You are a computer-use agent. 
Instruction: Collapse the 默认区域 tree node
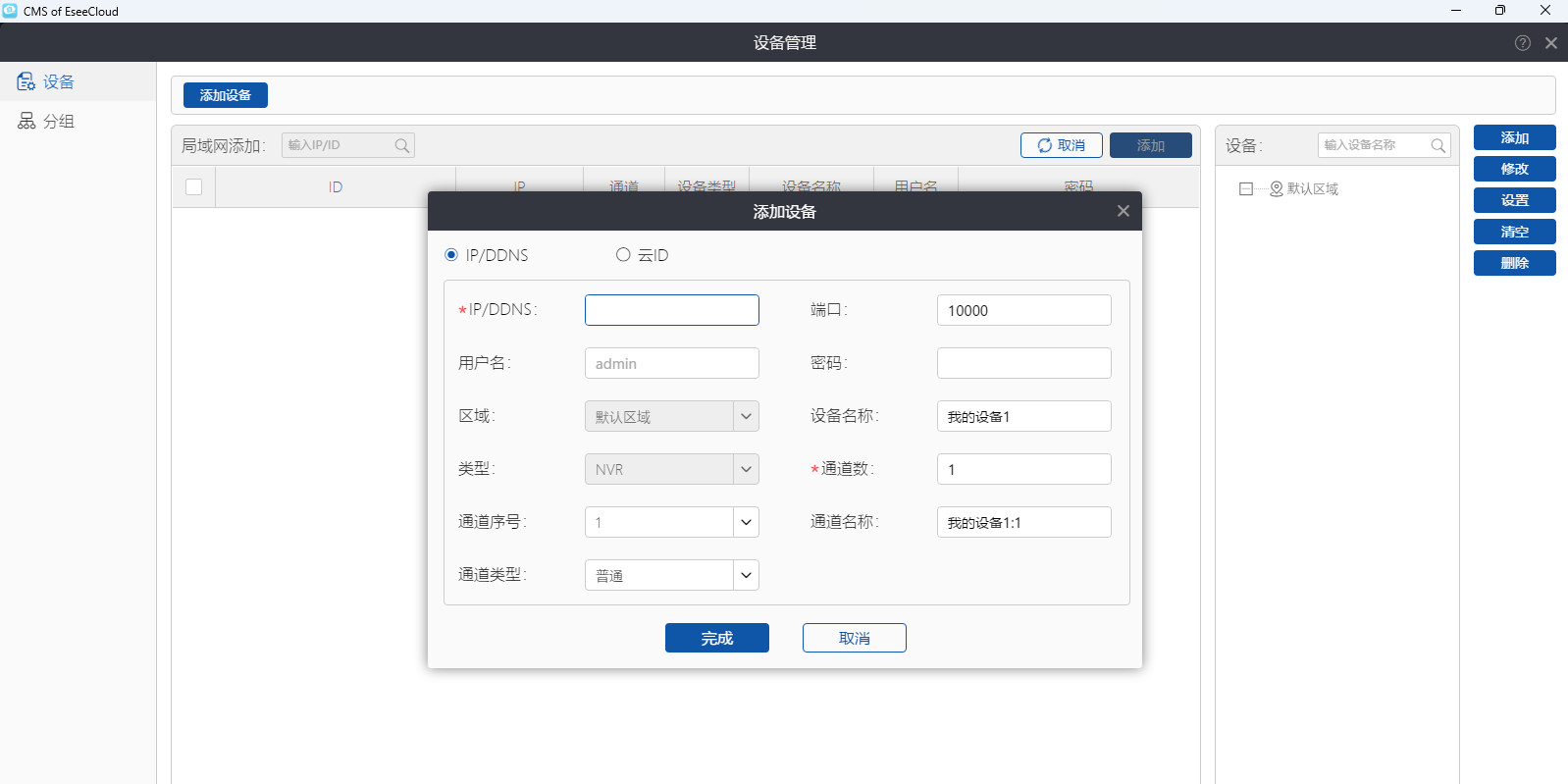click(x=1245, y=188)
